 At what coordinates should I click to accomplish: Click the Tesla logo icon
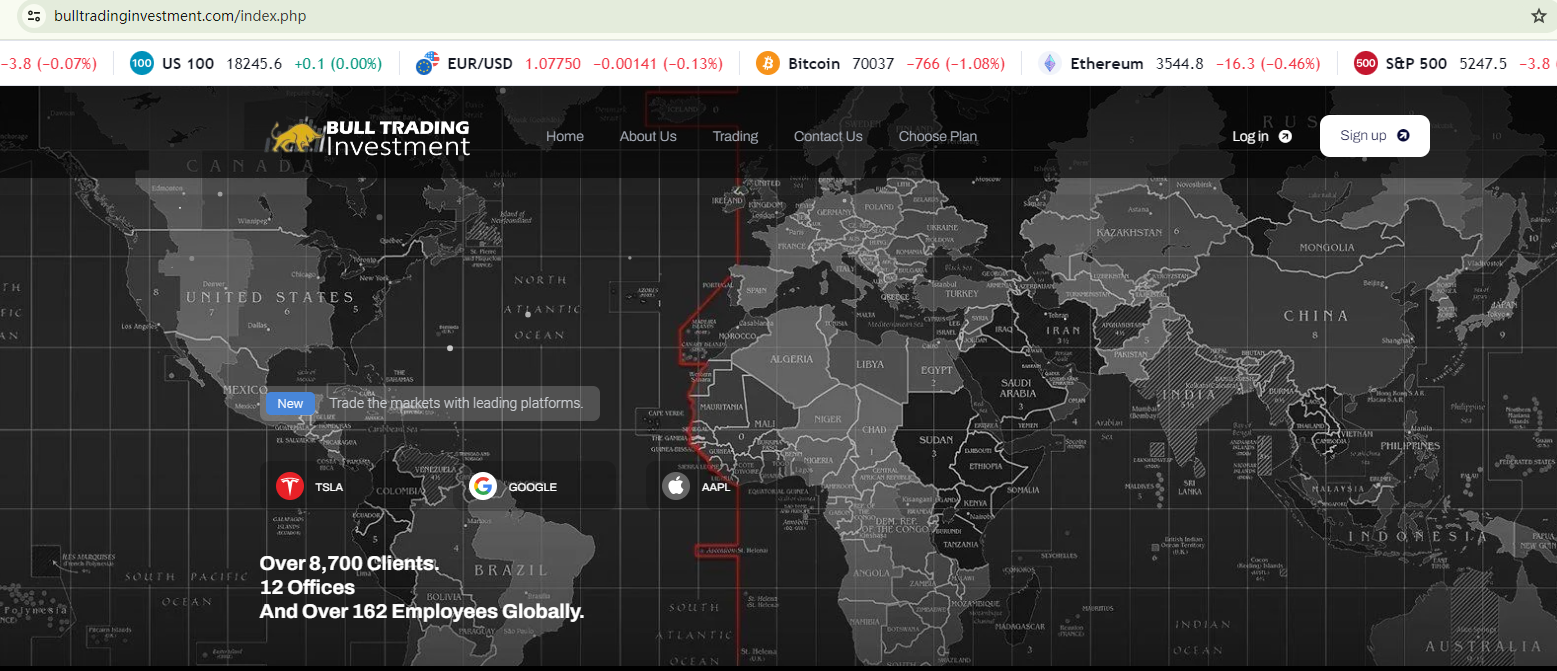click(x=290, y=487)
